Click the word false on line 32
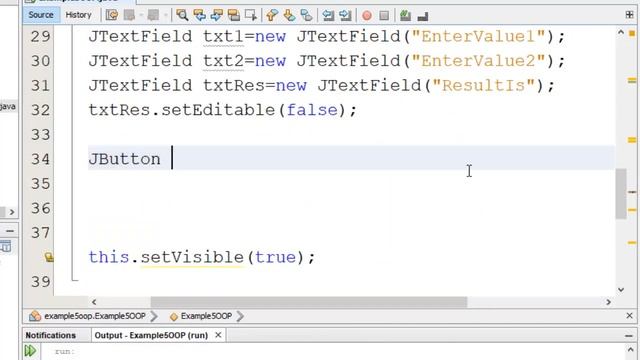The image size is (640, 360). pyautogui.click(x=312, y=110)
